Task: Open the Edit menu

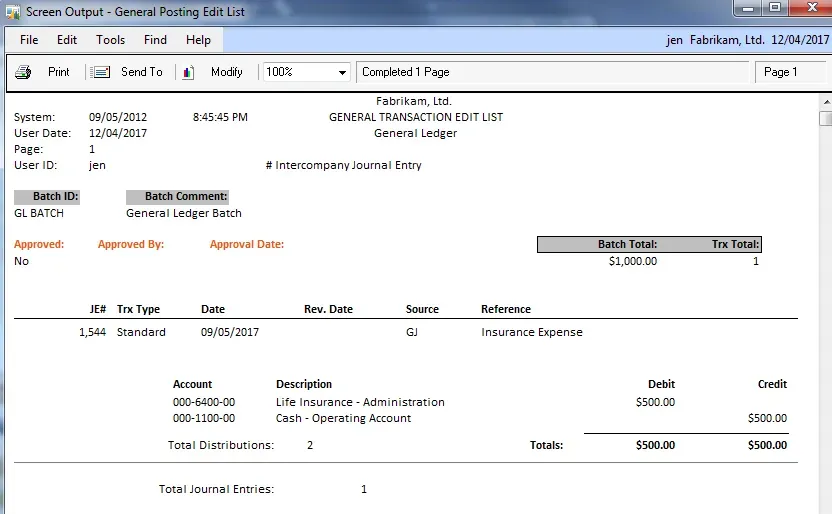Action: (x=67, y=40)
